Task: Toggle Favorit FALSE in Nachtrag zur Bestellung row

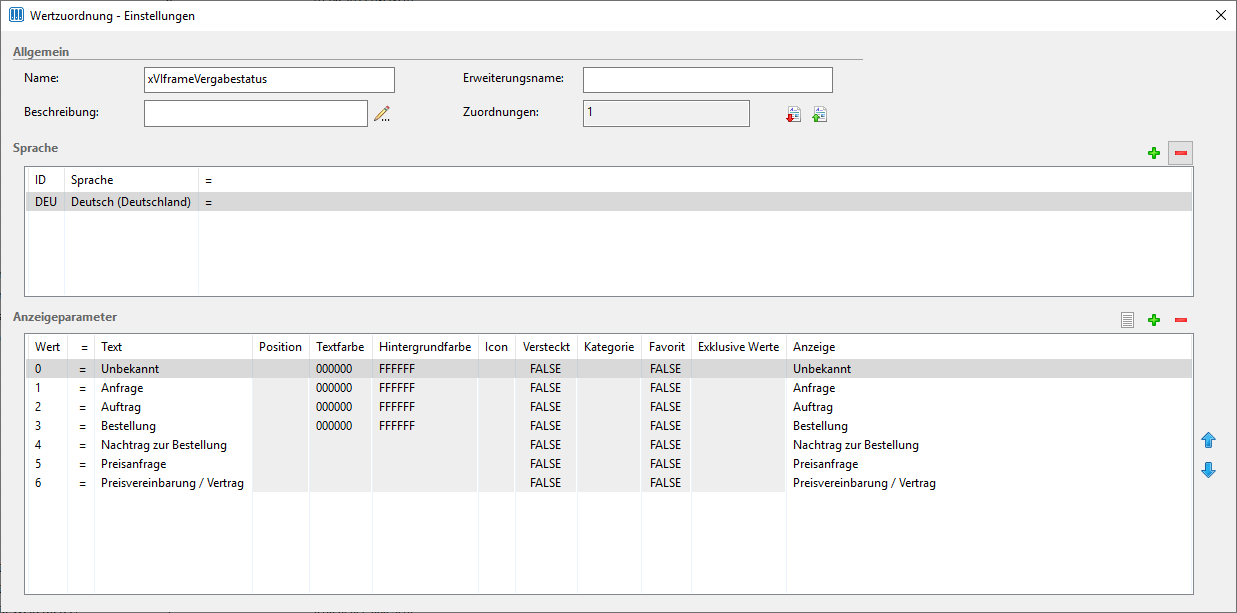Action: [666, 445]
